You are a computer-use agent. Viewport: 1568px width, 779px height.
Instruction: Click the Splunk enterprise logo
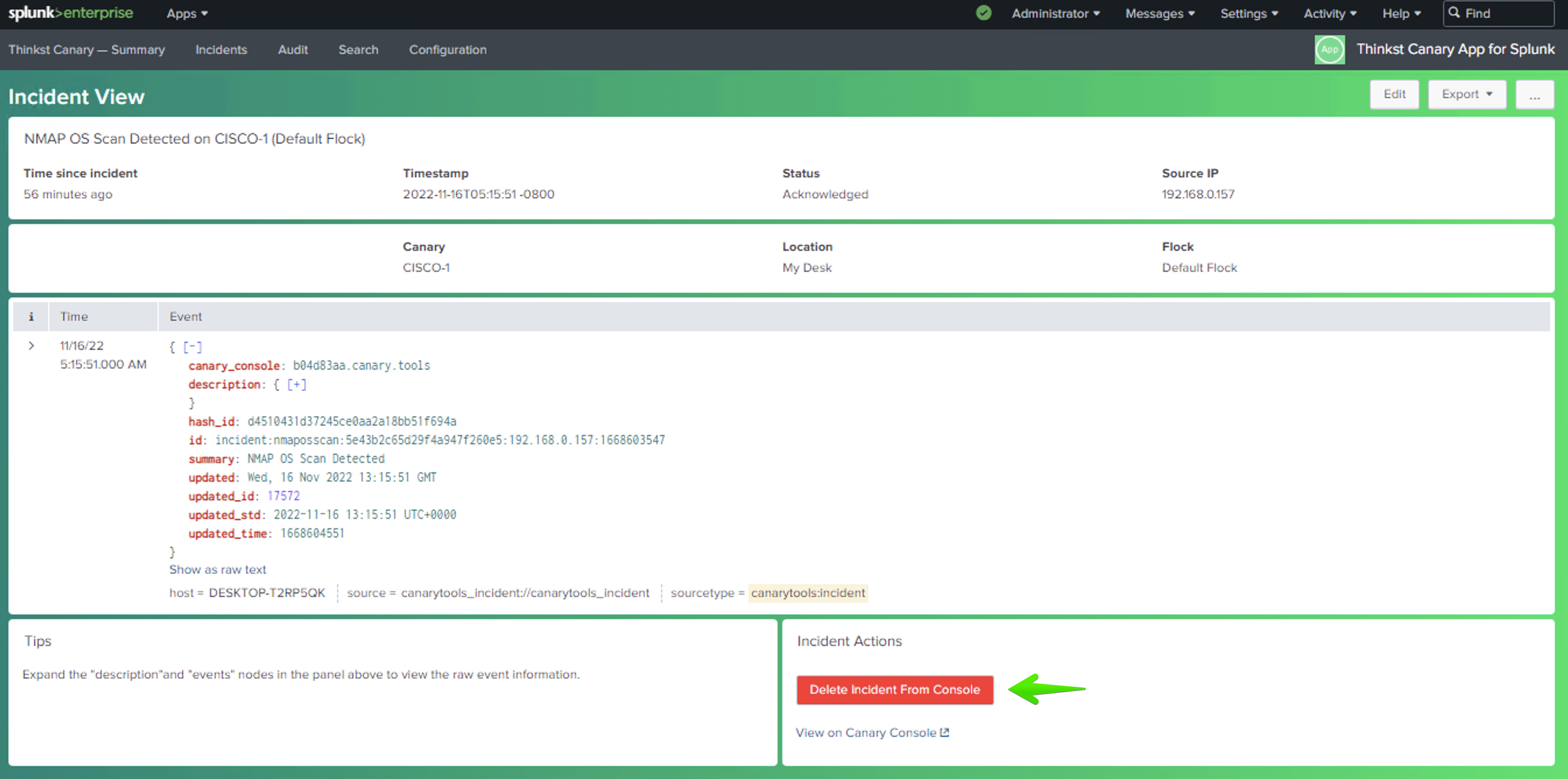click(71, 13)
